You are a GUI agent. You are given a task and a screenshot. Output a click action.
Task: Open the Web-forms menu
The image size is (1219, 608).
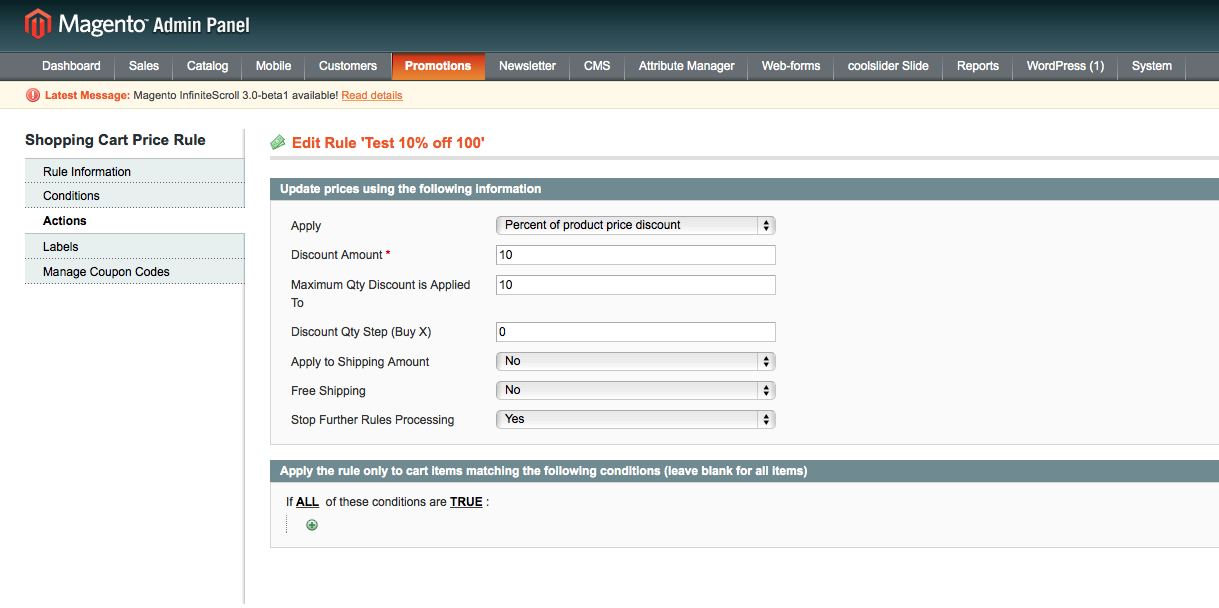coord(791,66)
